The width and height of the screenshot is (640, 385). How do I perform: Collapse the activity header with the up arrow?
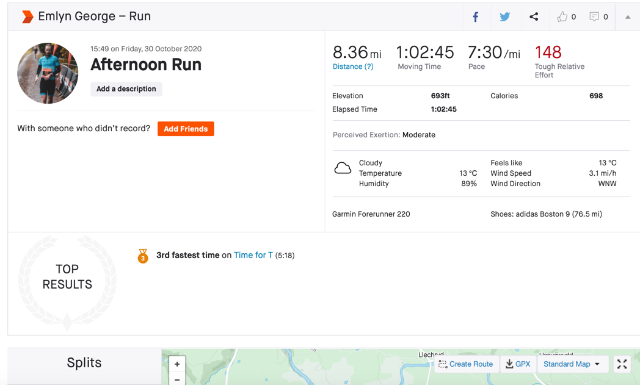point(628,17)
